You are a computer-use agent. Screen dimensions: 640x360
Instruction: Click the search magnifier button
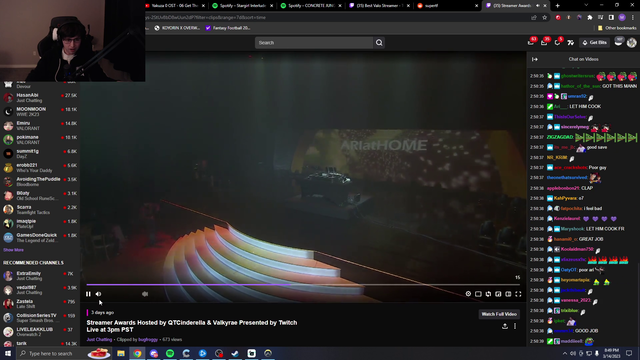tap(379, 42)
